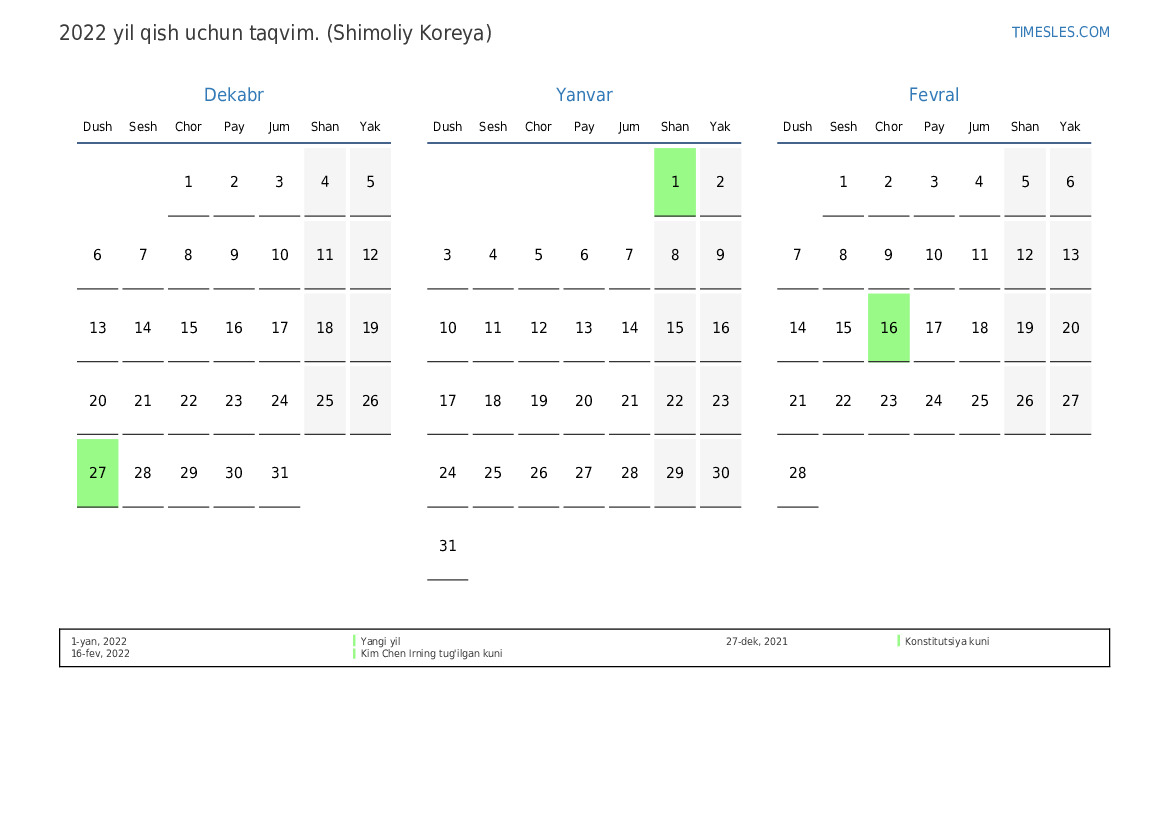
Task: Select February 6 in Fevral
Action: (x=1071, y=182)
